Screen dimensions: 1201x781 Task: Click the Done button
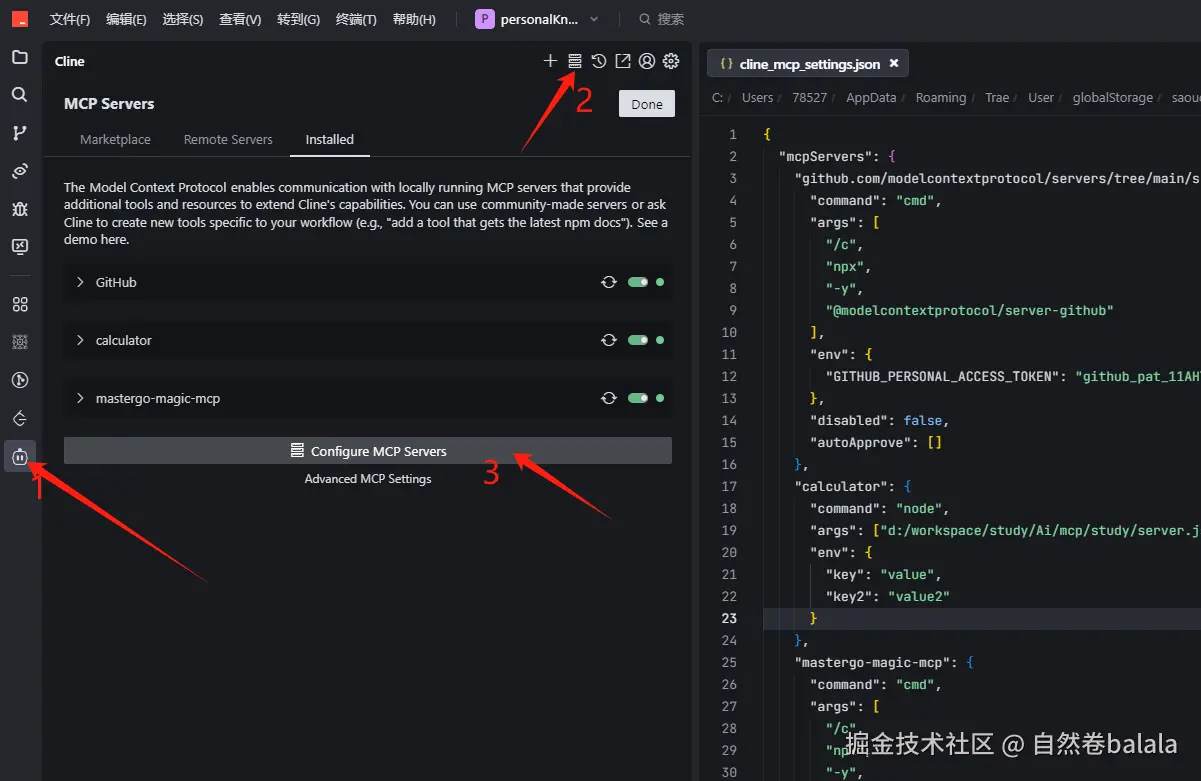647,104
